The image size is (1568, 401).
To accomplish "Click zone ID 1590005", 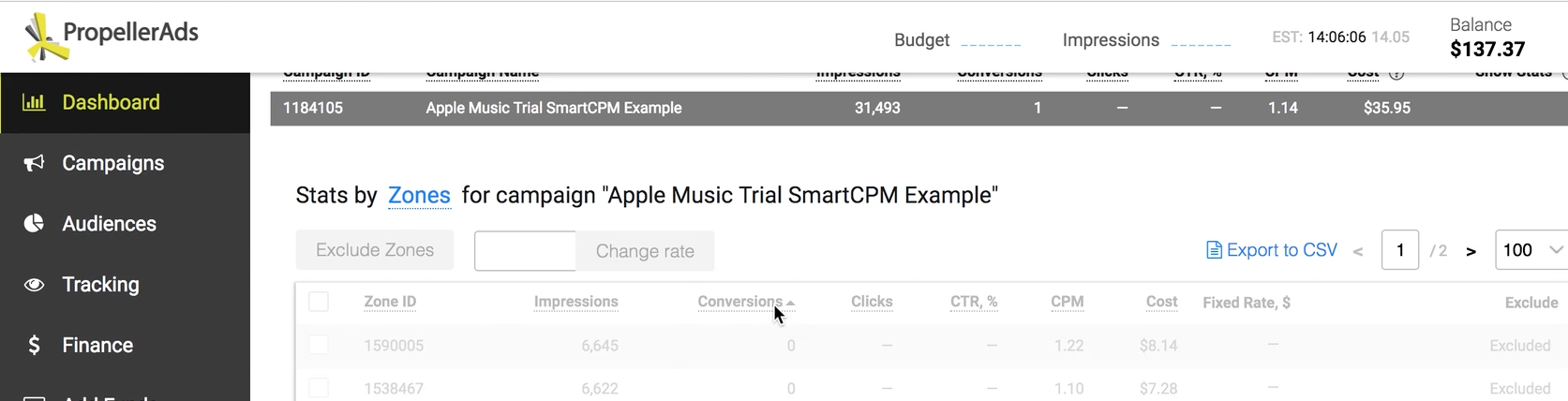I will (394, 346).
